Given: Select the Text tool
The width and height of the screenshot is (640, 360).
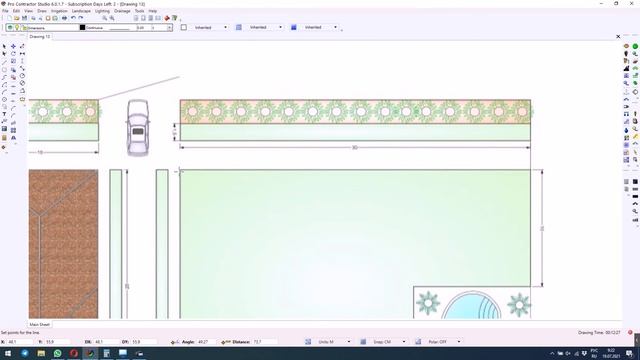Looking at the screenshot, I should 4,114.
